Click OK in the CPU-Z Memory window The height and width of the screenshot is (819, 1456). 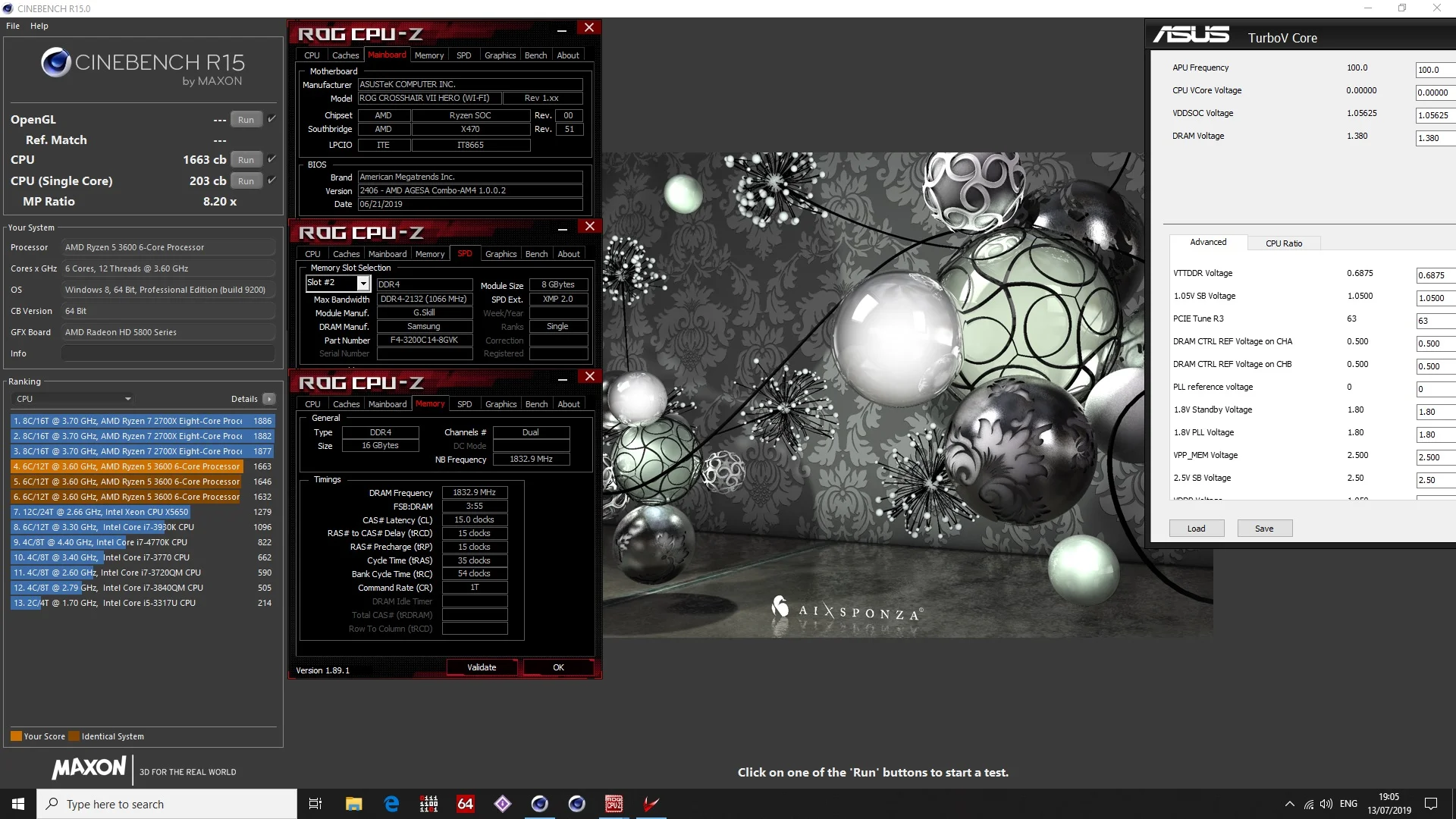[x=558, y=667]
